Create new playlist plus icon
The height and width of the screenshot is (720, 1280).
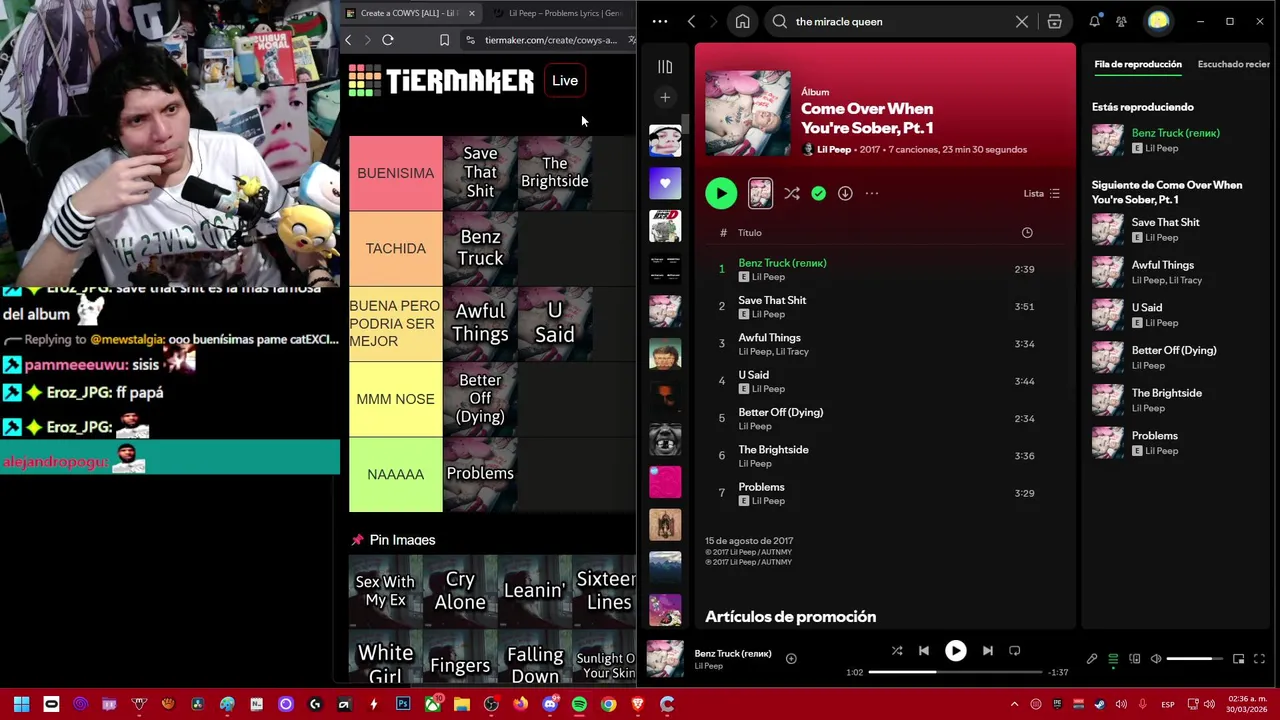click(665, 97)
